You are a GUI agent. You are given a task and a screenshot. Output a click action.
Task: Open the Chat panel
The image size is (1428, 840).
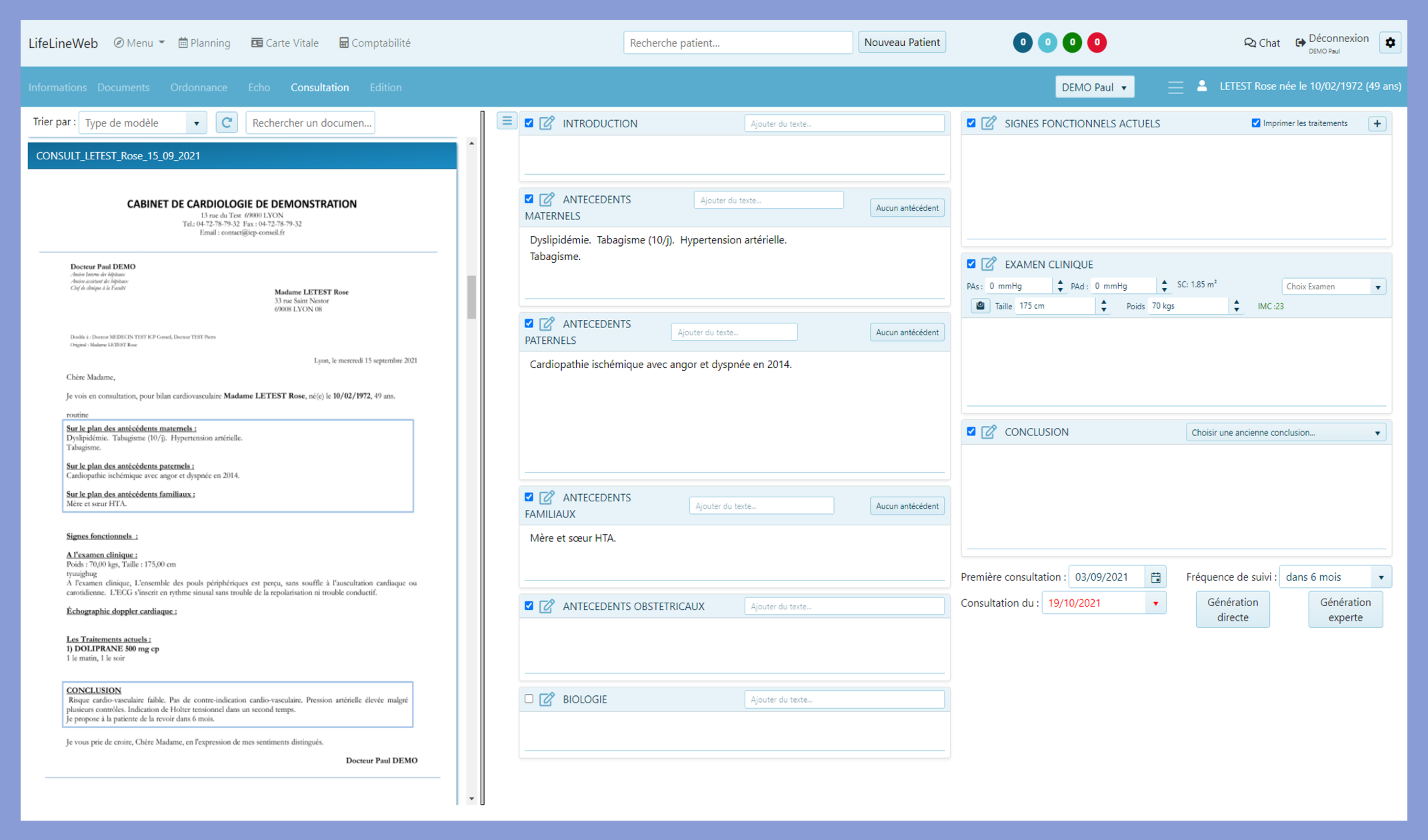1261,43
